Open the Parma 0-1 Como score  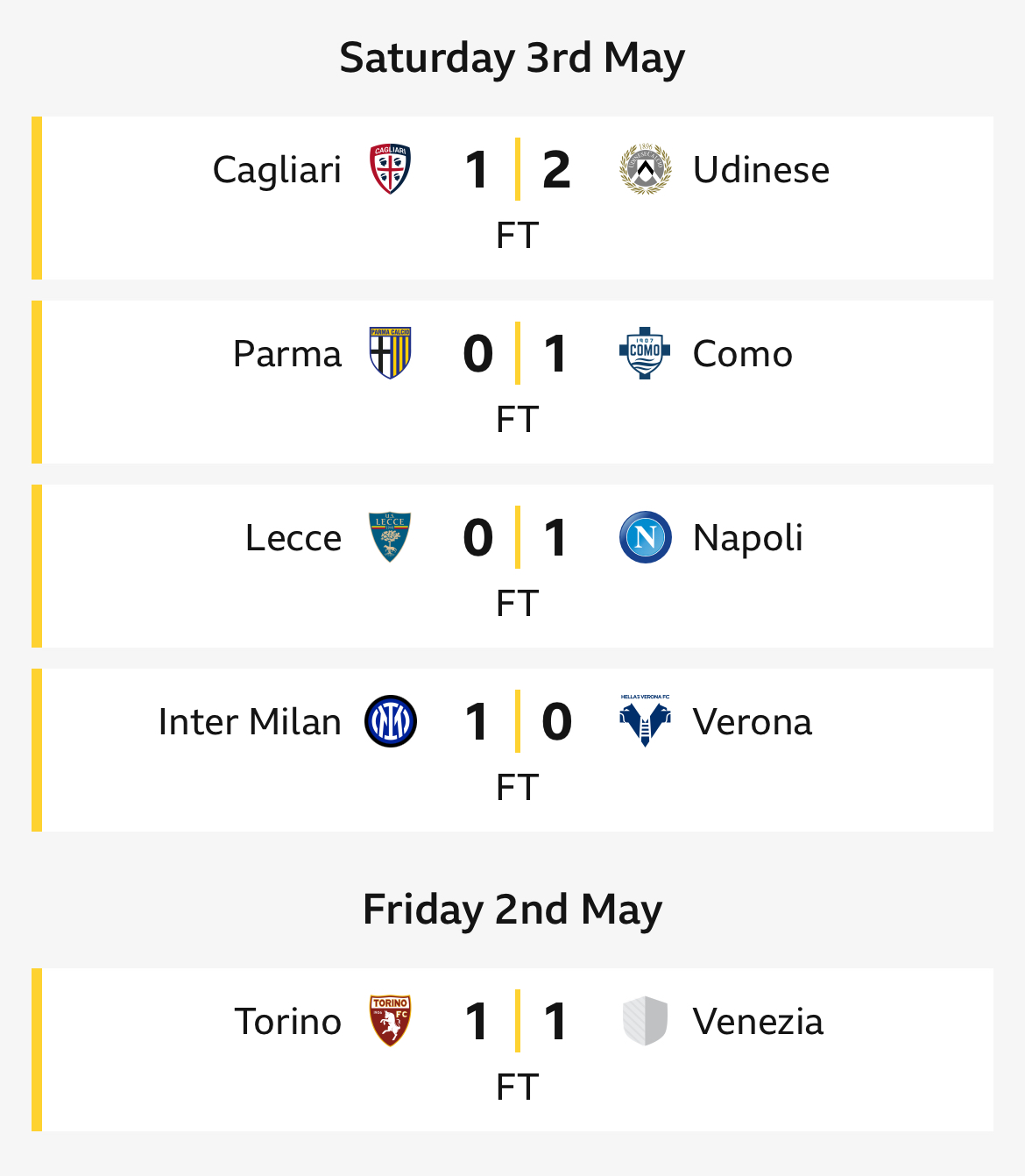[x=517, y=353]
